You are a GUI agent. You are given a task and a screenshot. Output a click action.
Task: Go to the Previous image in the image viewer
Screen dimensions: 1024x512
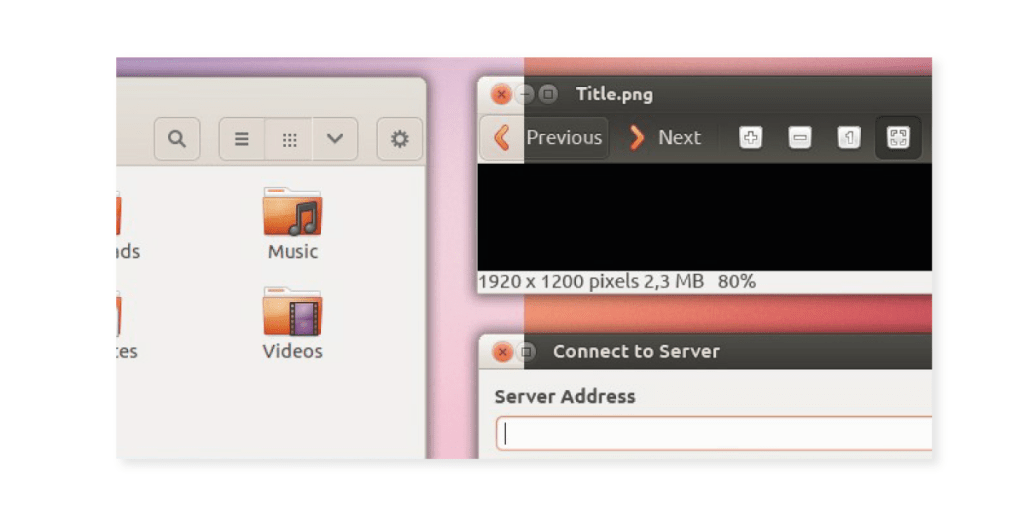tap(544, 138)
